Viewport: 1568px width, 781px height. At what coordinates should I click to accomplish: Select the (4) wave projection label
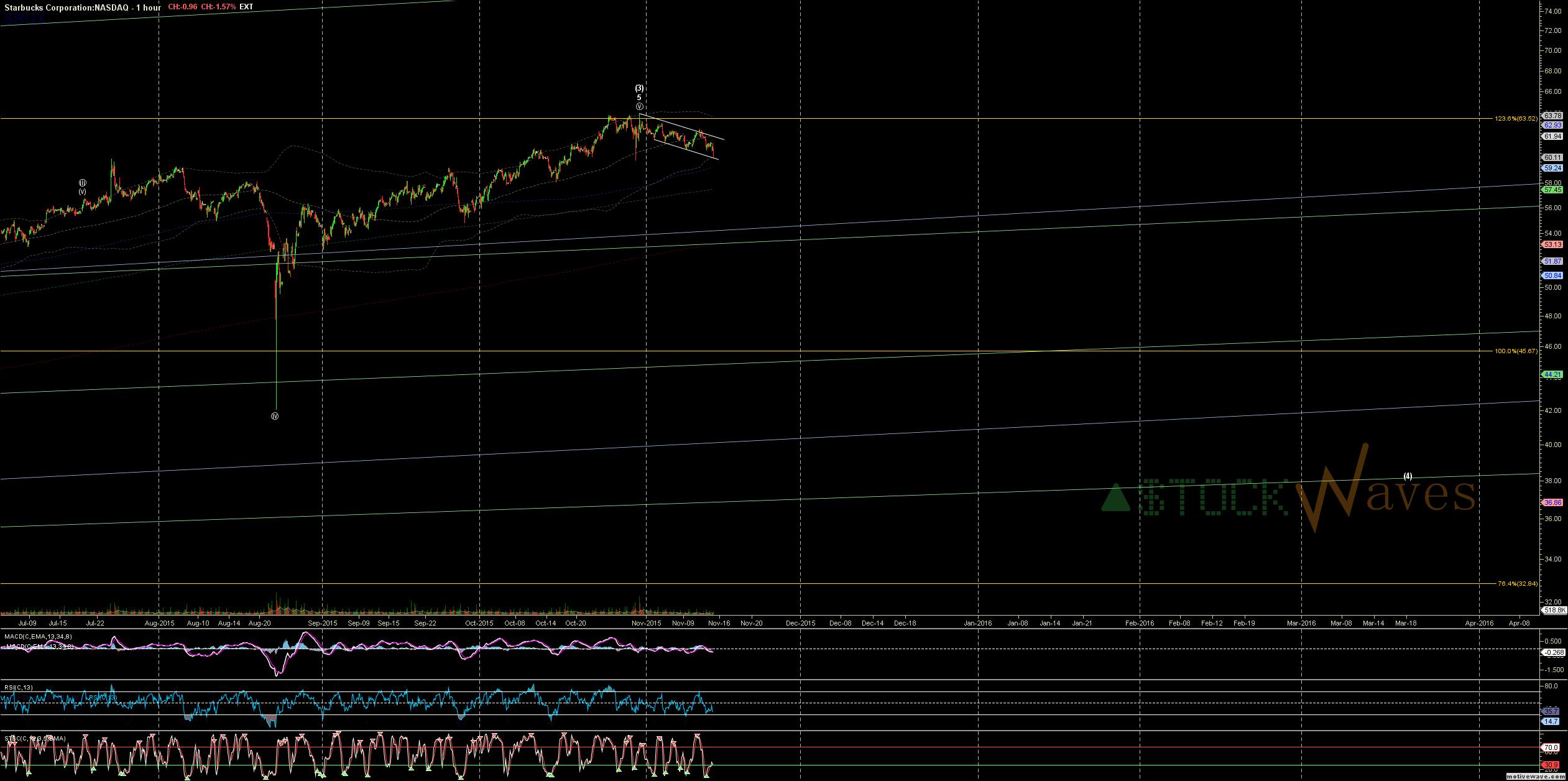(x=1408, y=476)
